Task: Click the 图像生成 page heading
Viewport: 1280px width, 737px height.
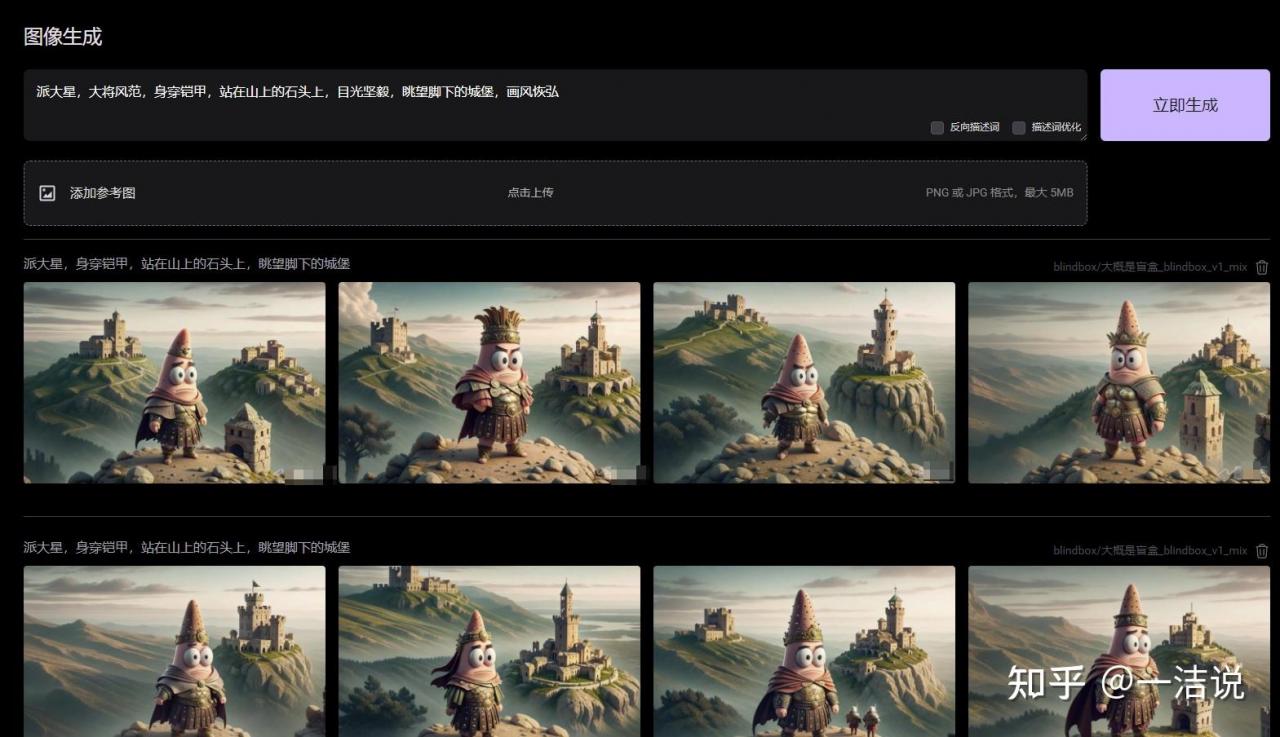Action: (x=63, y=37)
